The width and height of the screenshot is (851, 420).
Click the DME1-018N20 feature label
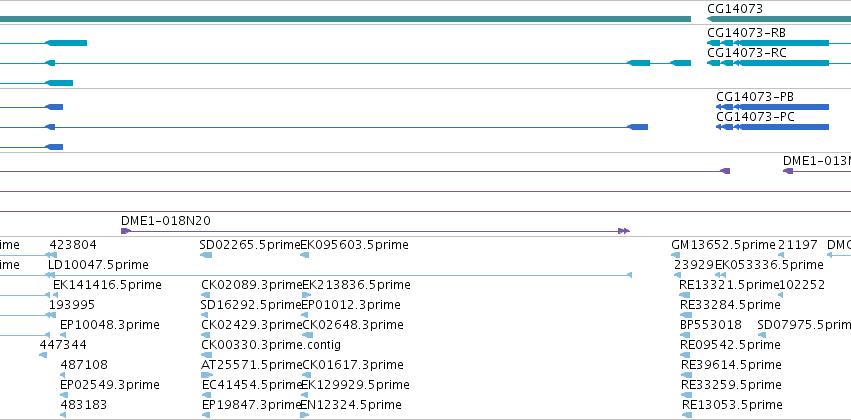(166, 221)
